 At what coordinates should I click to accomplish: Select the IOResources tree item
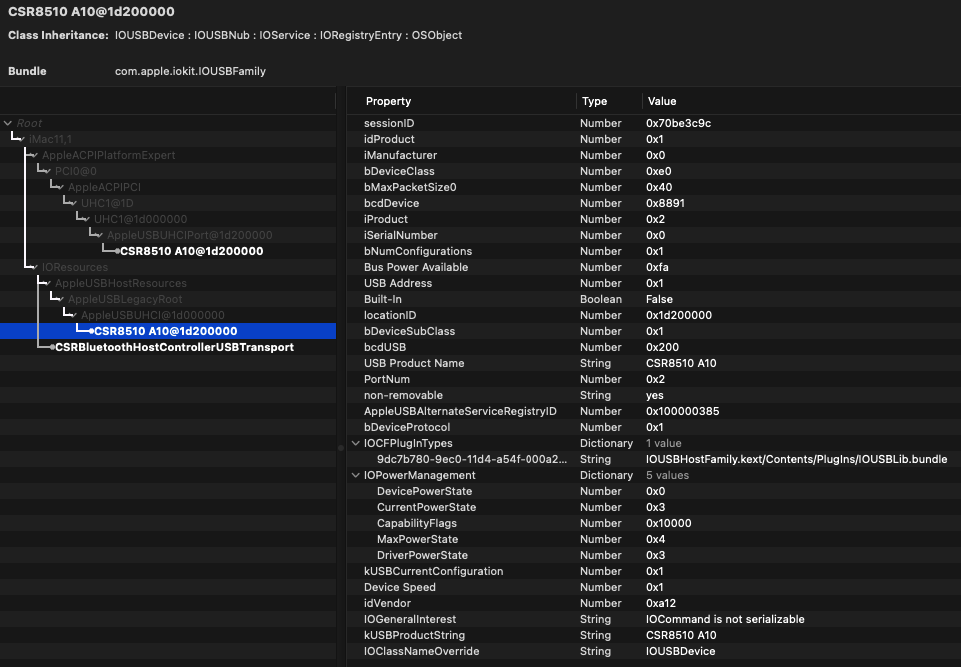(75, 267)
